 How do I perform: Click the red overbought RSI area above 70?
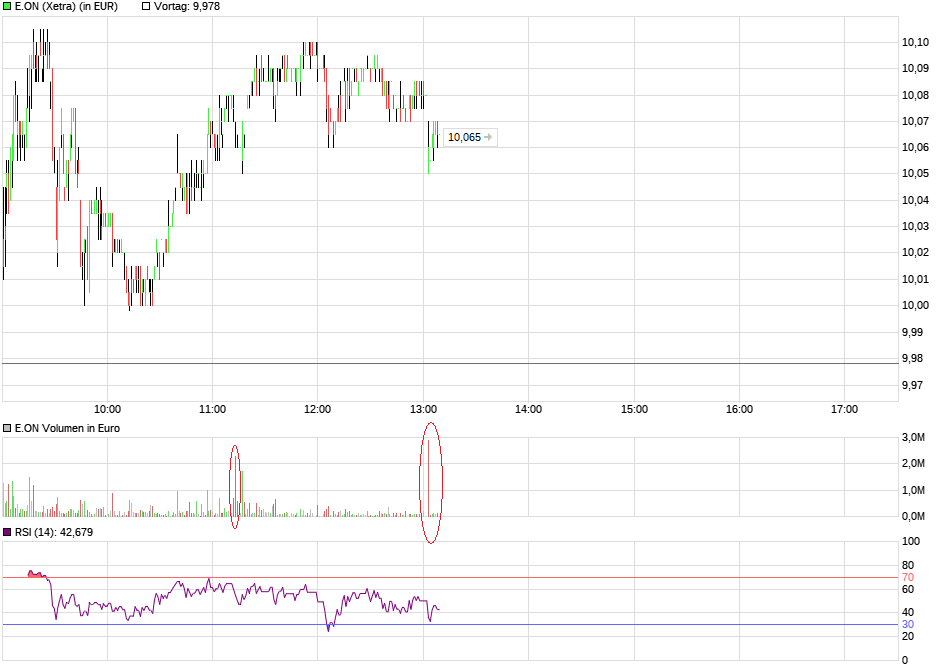coord(37,574)
